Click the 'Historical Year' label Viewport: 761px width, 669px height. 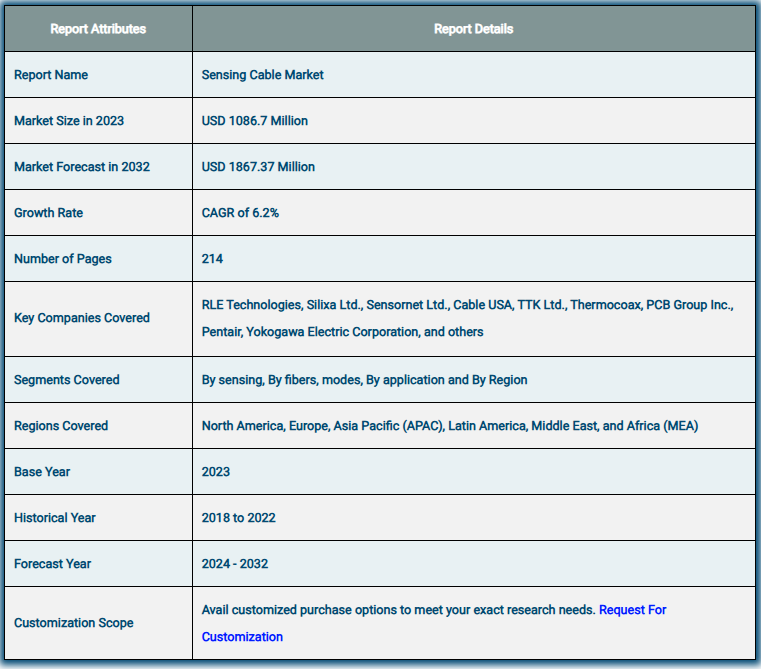point(55,518)
